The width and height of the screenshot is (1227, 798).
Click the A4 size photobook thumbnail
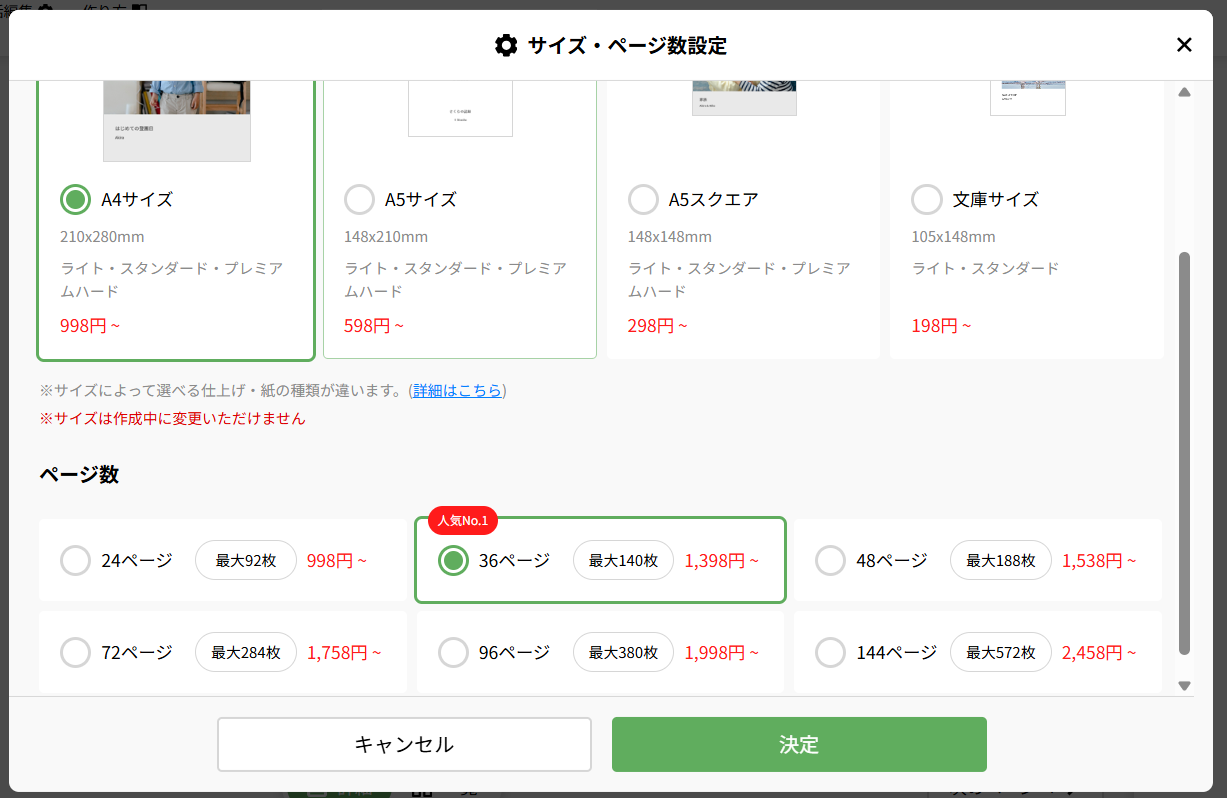(x=176, y=122)
